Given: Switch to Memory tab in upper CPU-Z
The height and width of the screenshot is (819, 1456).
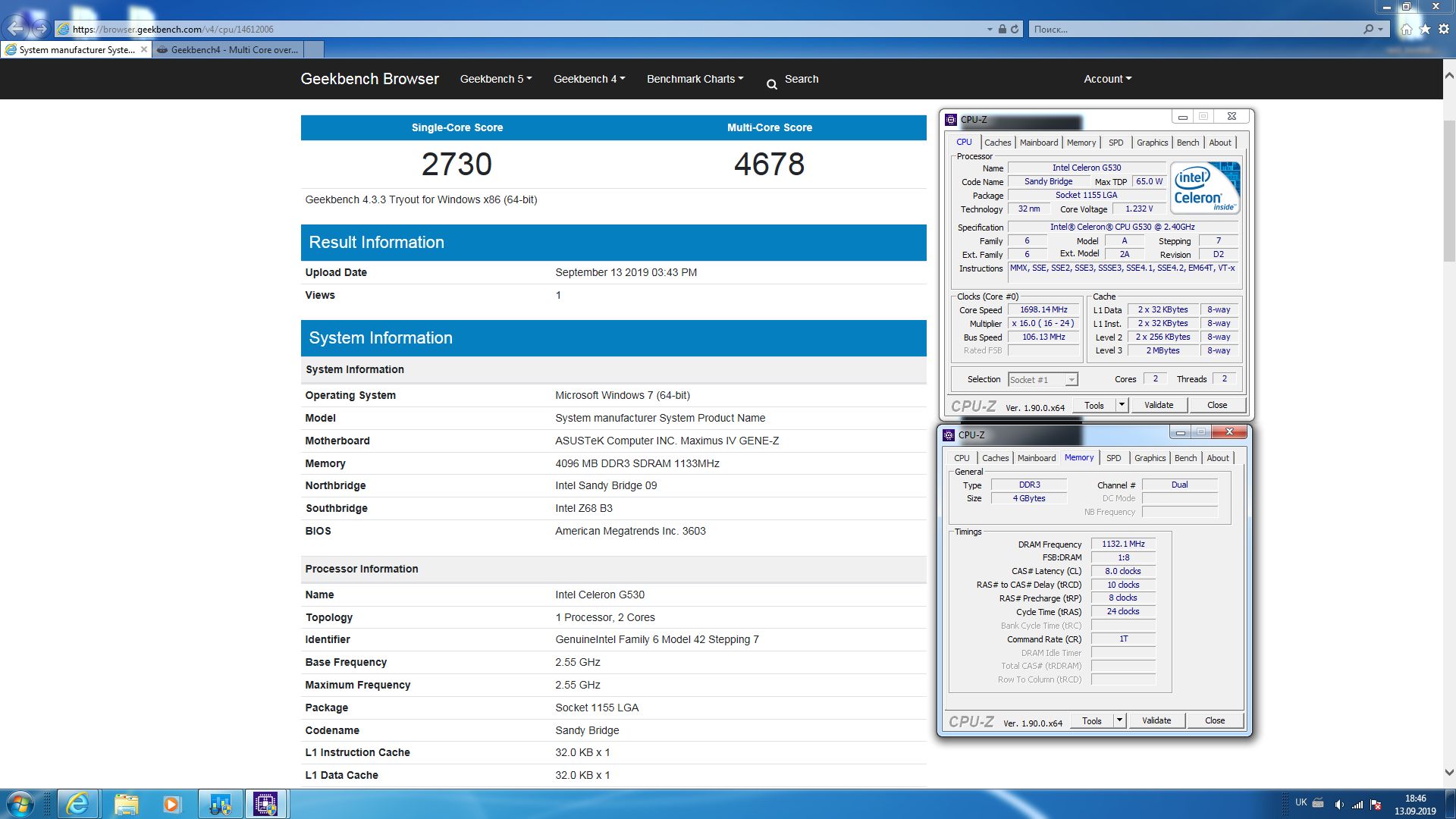Looking at the screenshot, I should click(x=1081, y=143).
